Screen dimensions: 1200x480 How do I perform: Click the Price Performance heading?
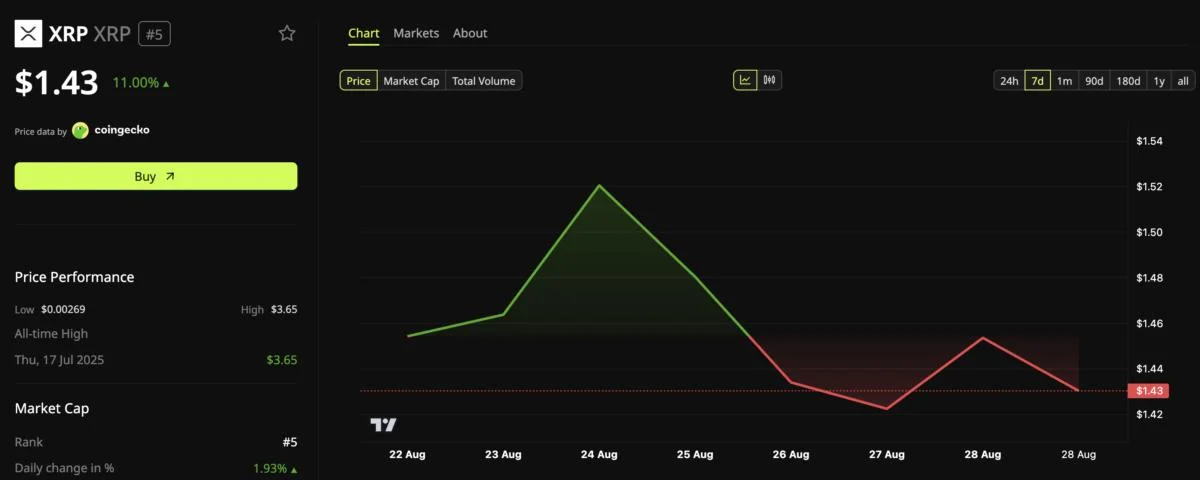(x=74, y=277)
